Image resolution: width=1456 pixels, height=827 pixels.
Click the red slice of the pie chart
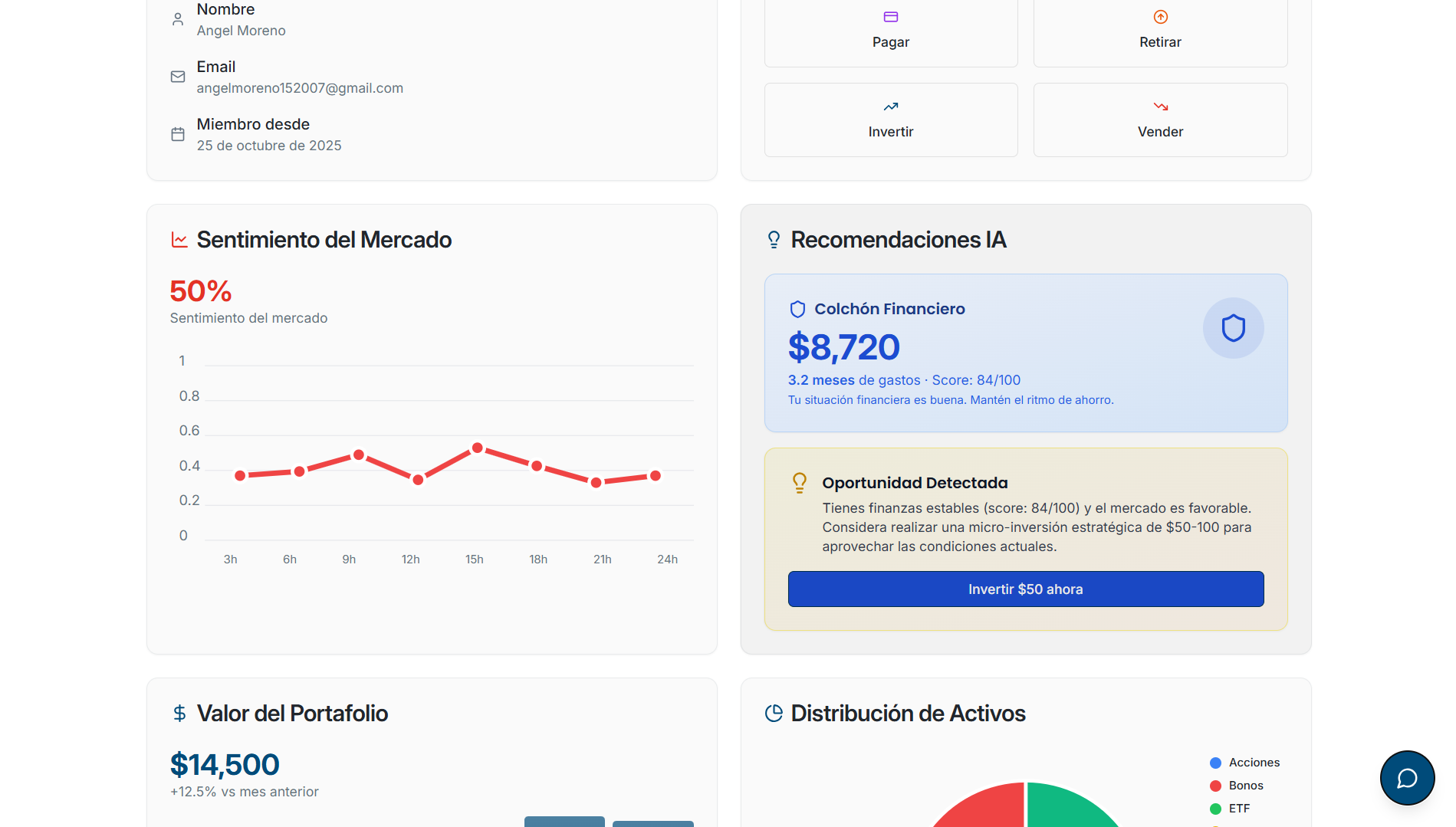(989, 806)
